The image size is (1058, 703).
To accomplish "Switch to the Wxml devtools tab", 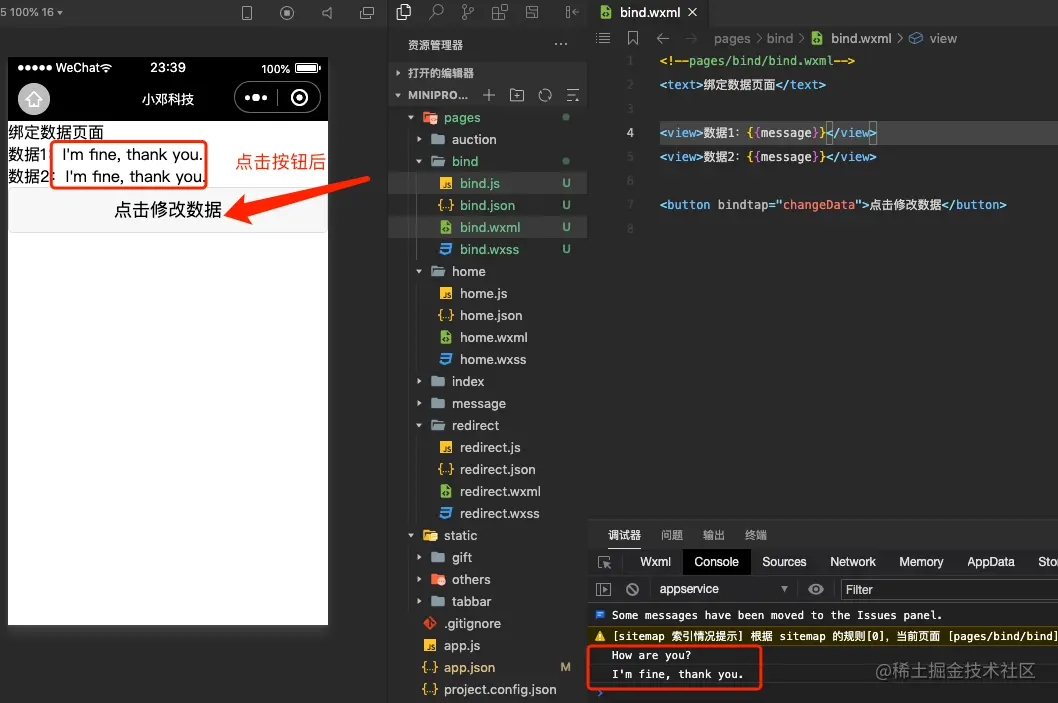I will point(655,562).
